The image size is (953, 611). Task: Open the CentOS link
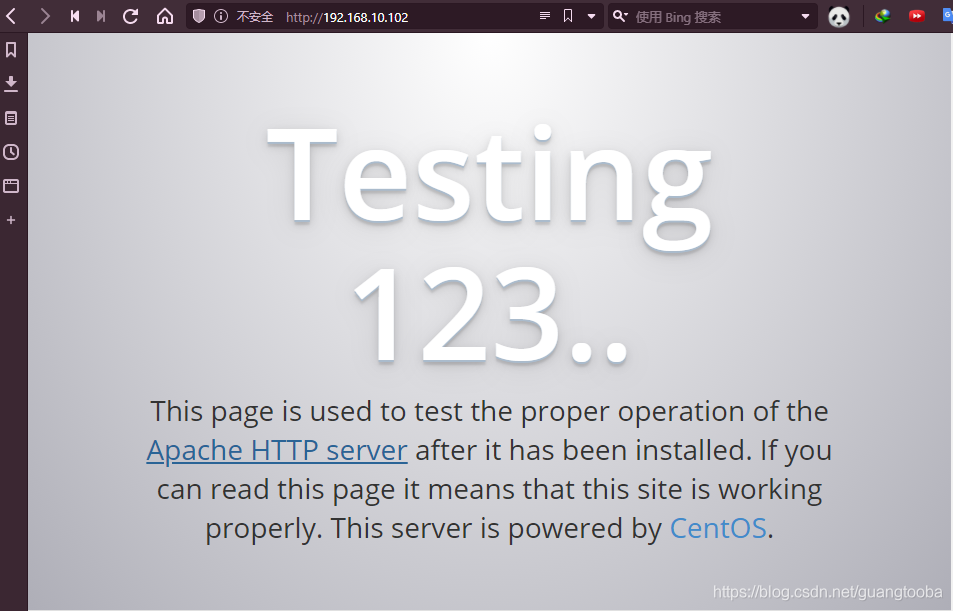(718, 528)
